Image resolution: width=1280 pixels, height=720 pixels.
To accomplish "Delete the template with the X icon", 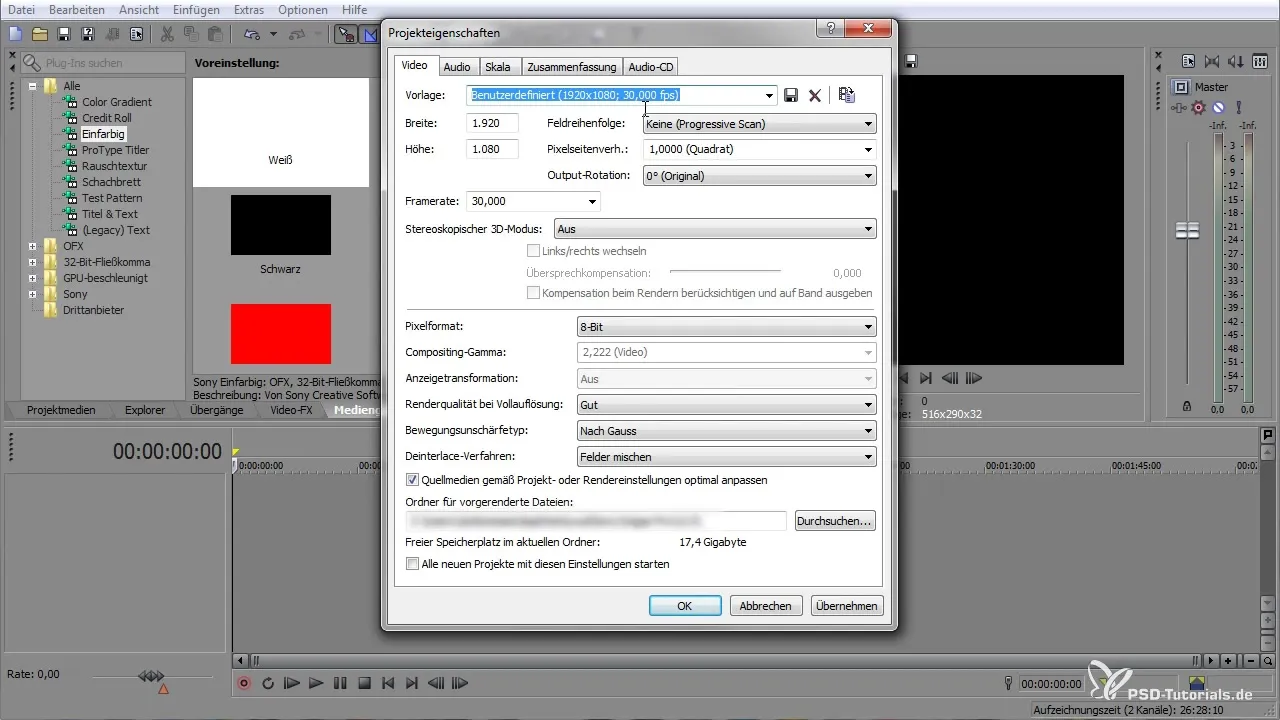I will [815, 95].
